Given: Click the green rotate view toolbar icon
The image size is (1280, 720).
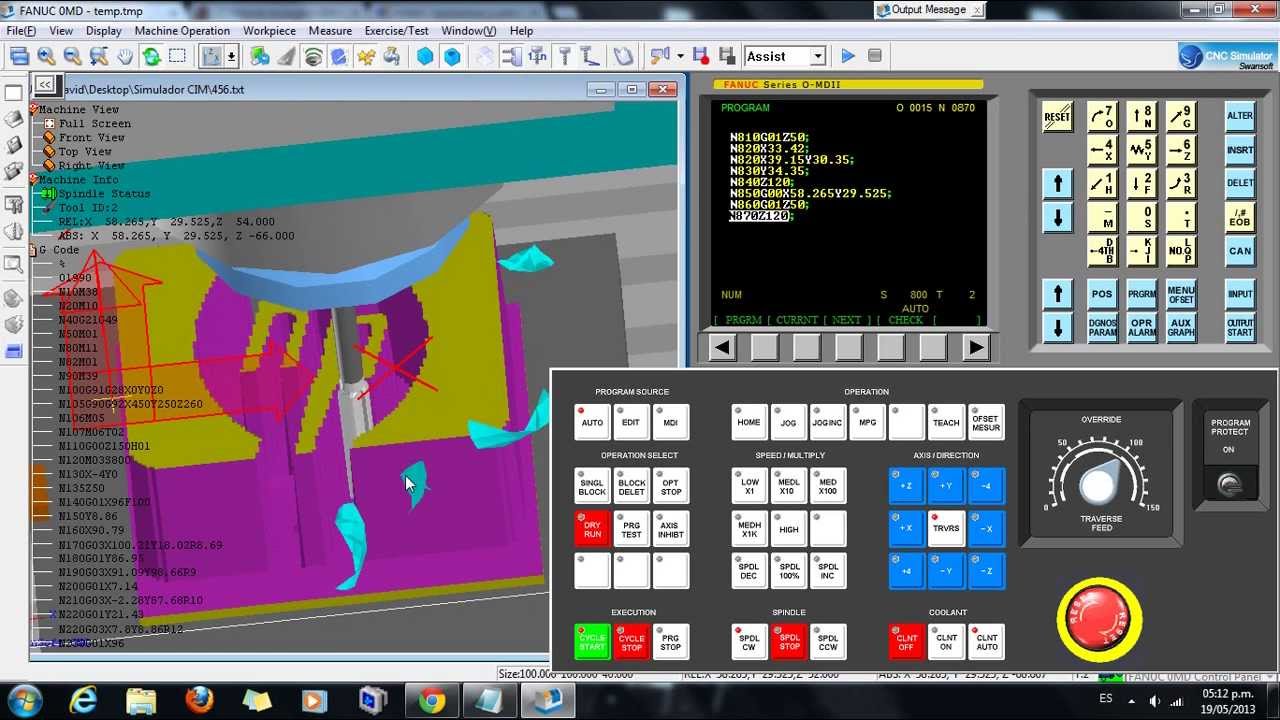Looking at the screenshot, I should [151, 57].
